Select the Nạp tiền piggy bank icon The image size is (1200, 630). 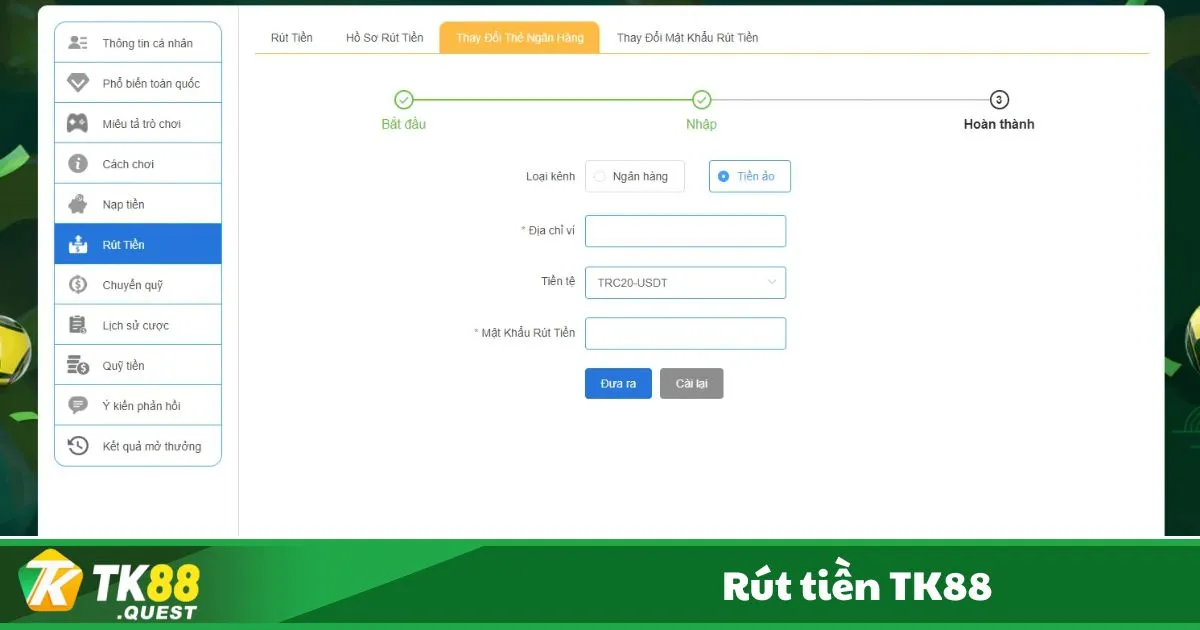[x=78, y=203]
